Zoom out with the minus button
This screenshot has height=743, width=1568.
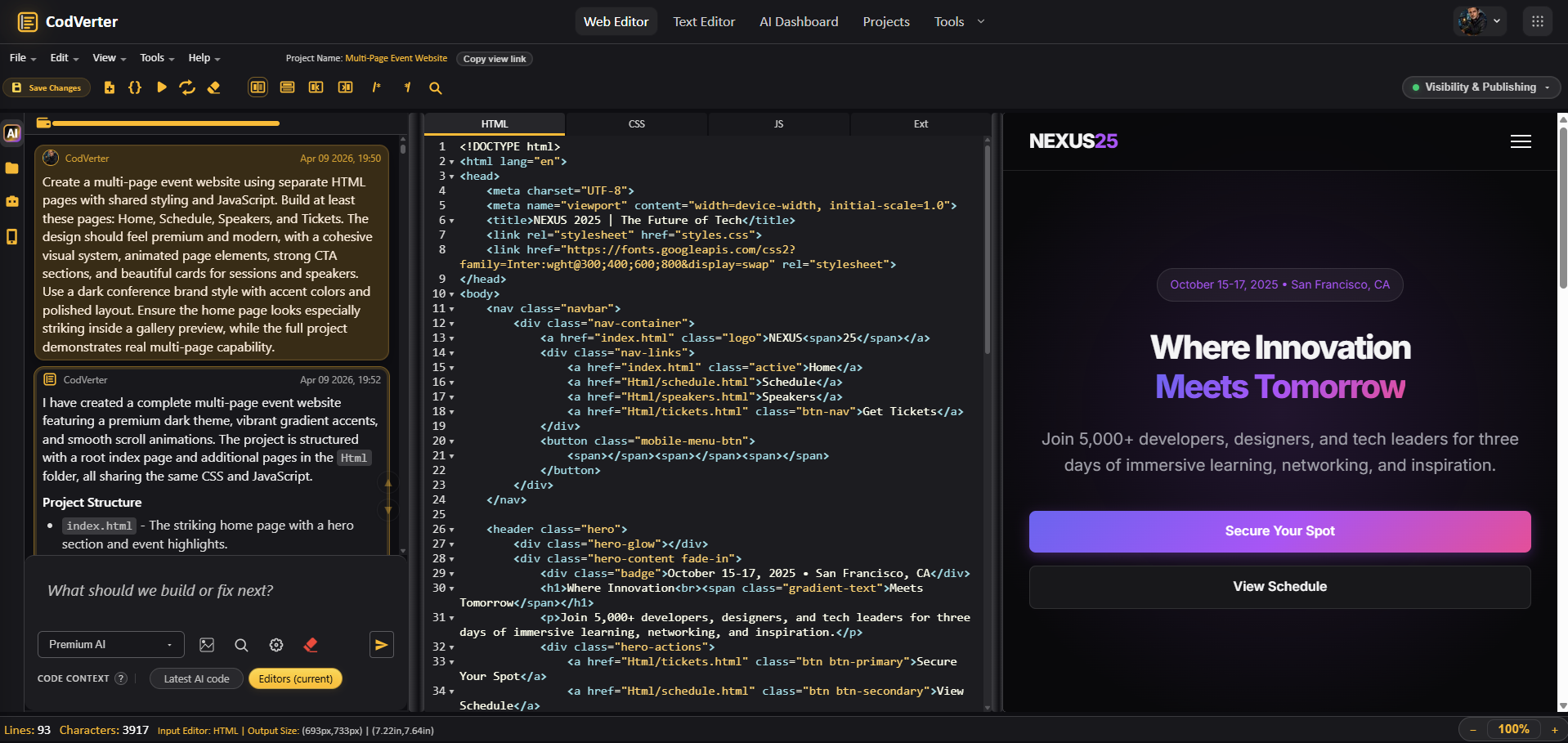click(x=1473, y=730)
